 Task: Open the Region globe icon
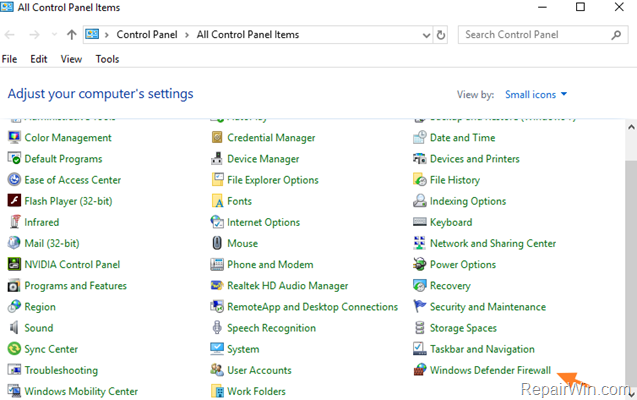click(x=14, y=307)
